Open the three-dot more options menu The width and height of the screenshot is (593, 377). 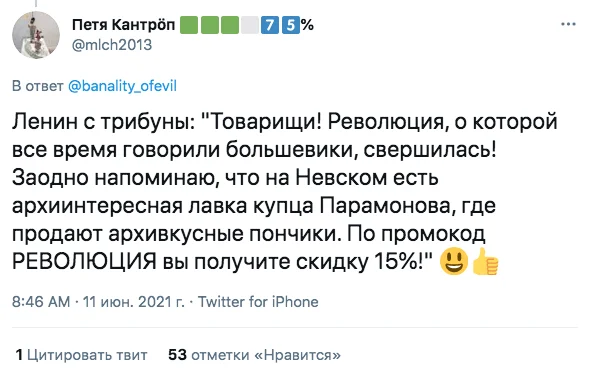tap(568, 24)
